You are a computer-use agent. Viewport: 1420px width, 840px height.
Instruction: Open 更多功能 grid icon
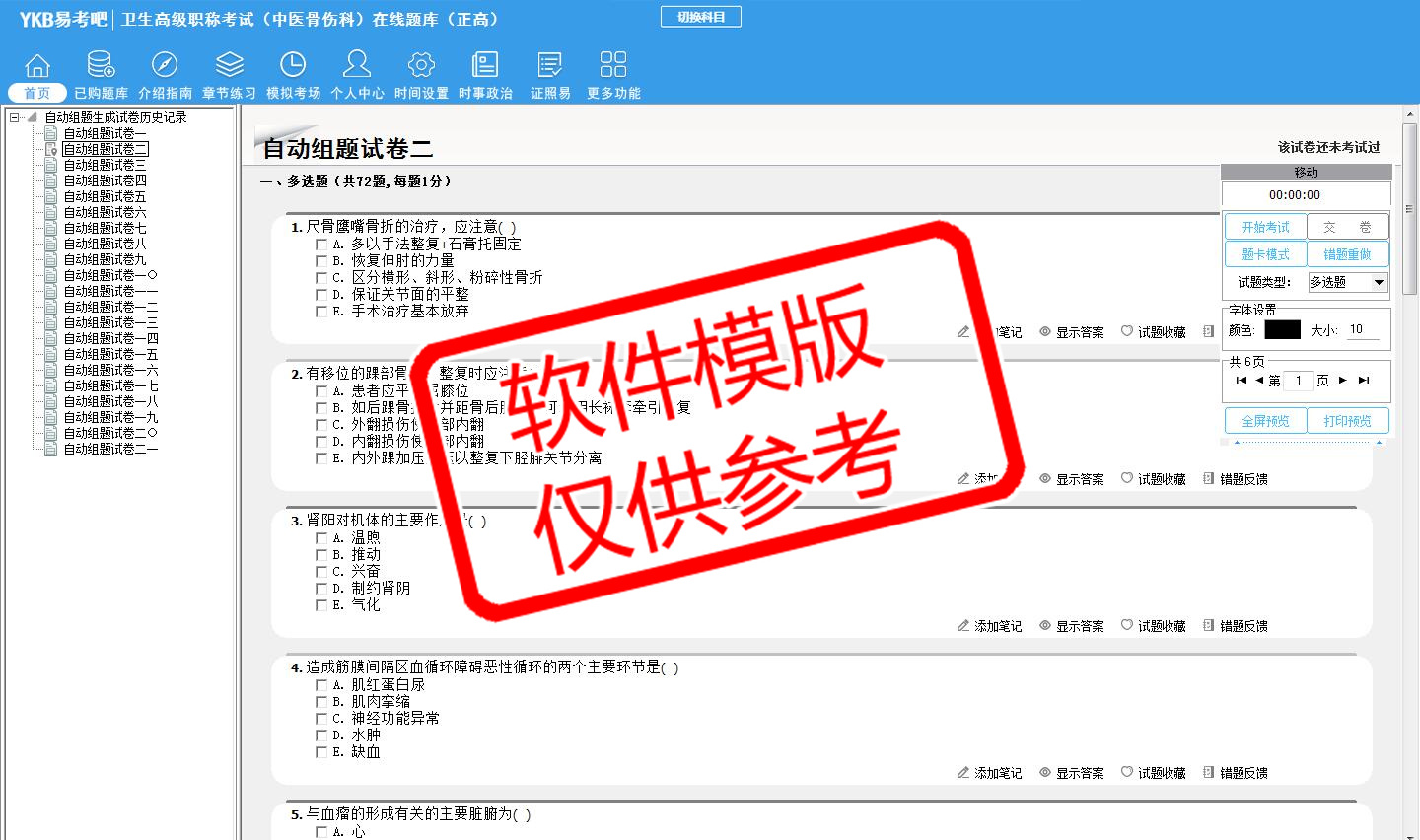coord(613,66)
